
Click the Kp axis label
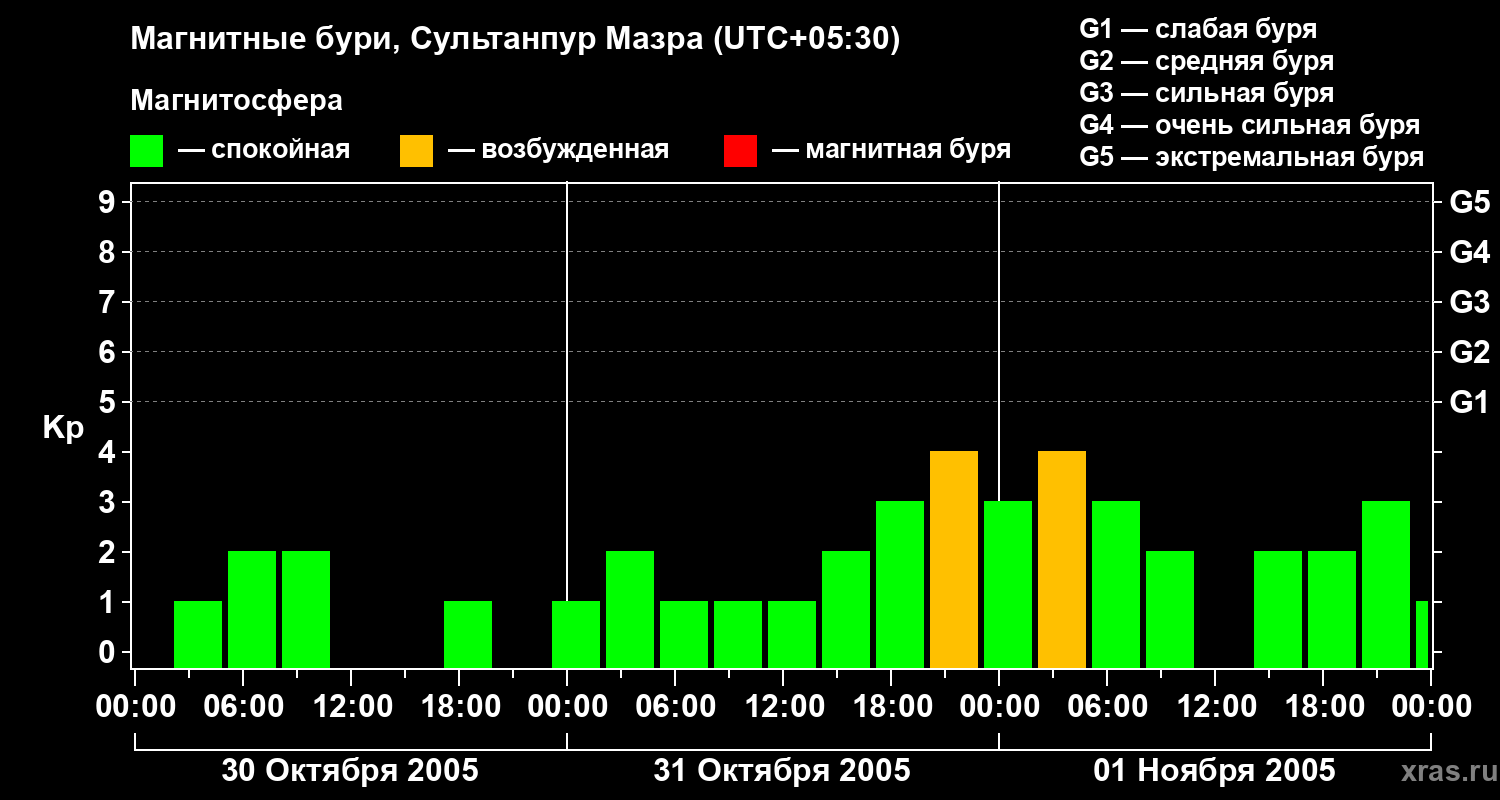click(63, 428)
